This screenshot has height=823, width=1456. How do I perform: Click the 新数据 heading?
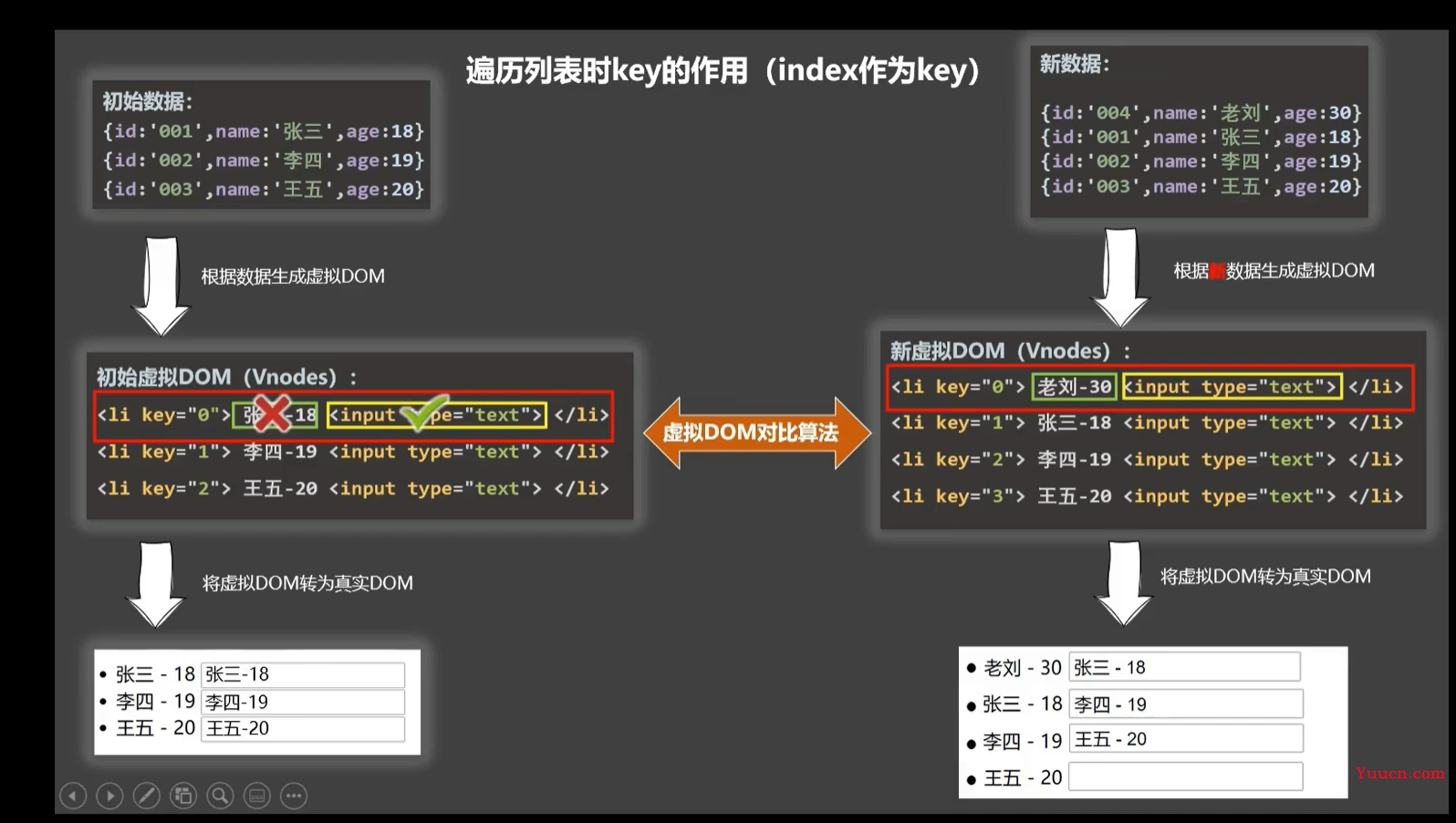click(1075, 64)
